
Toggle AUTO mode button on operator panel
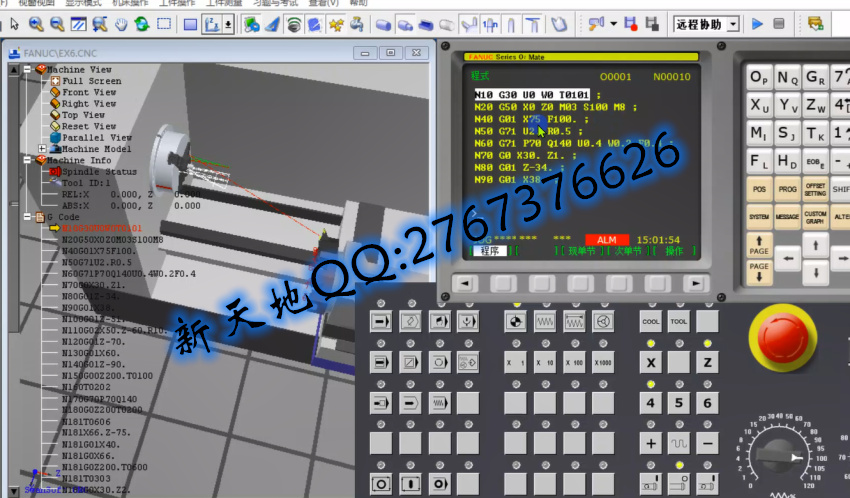[381, 322]
